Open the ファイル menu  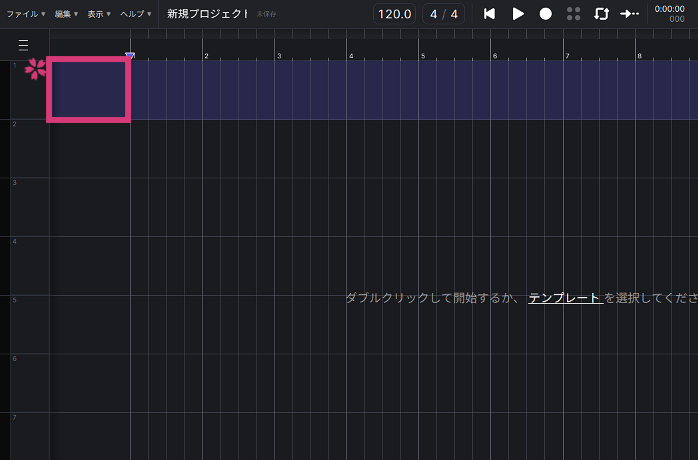click(x=25, y=14)
